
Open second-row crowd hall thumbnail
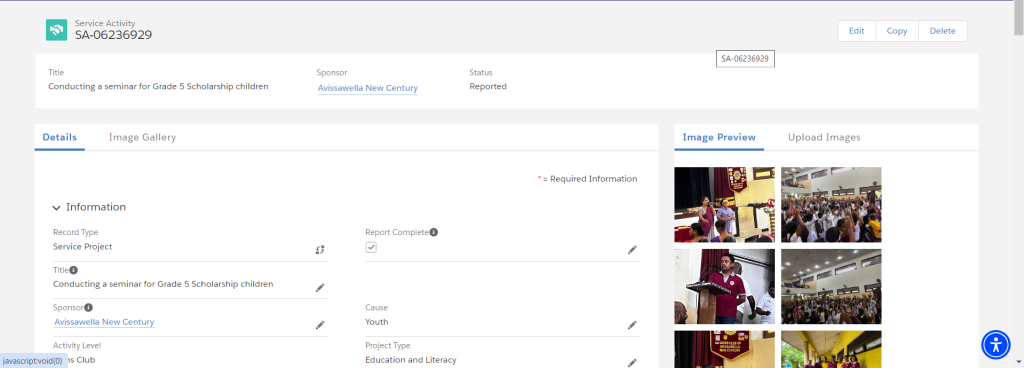click(831, 286)
